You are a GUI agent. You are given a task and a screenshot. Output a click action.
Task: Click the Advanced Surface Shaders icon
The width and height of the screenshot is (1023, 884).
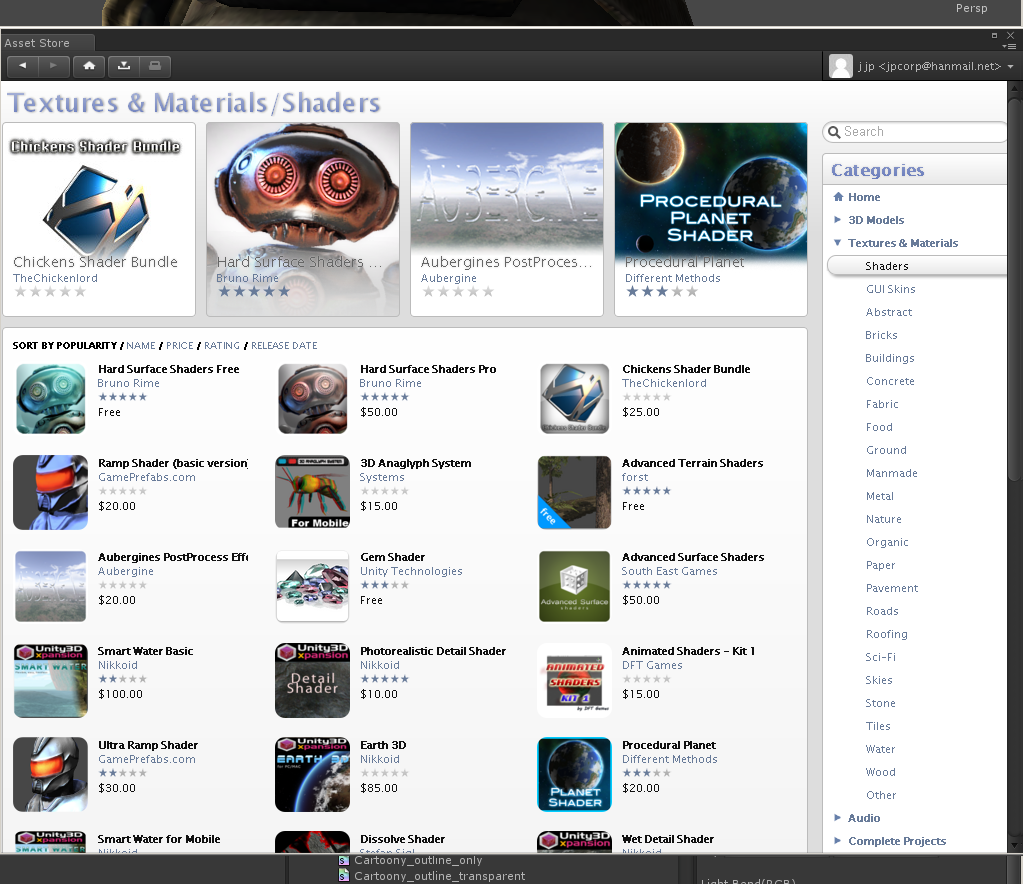click(574, 586)
